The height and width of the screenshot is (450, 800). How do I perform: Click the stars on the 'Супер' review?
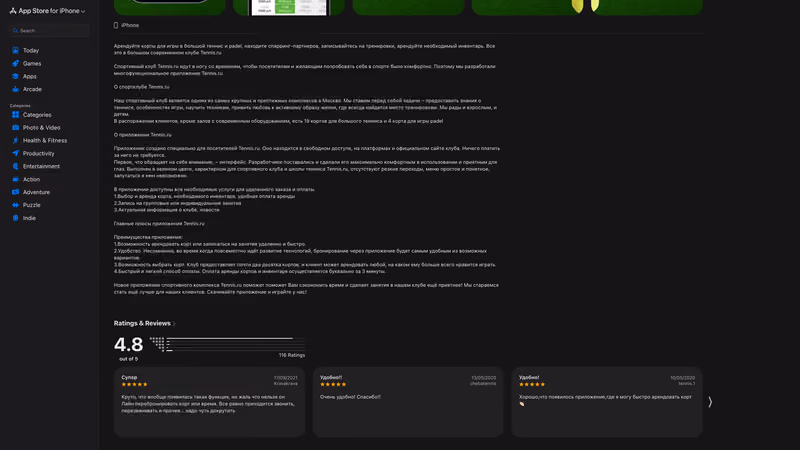[134, 384]
